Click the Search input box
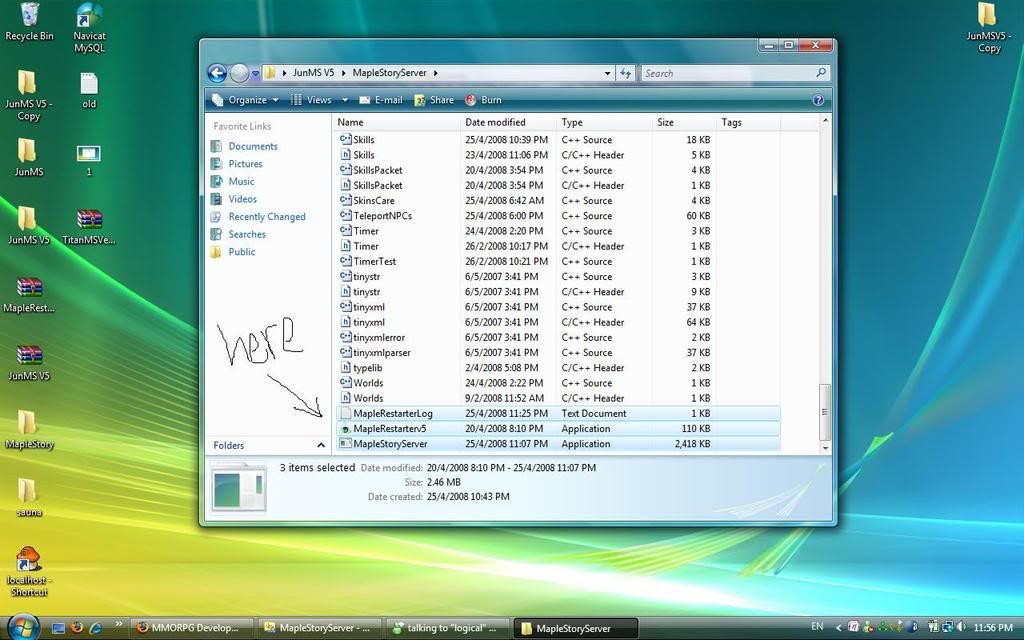 (x=734, y=73)
